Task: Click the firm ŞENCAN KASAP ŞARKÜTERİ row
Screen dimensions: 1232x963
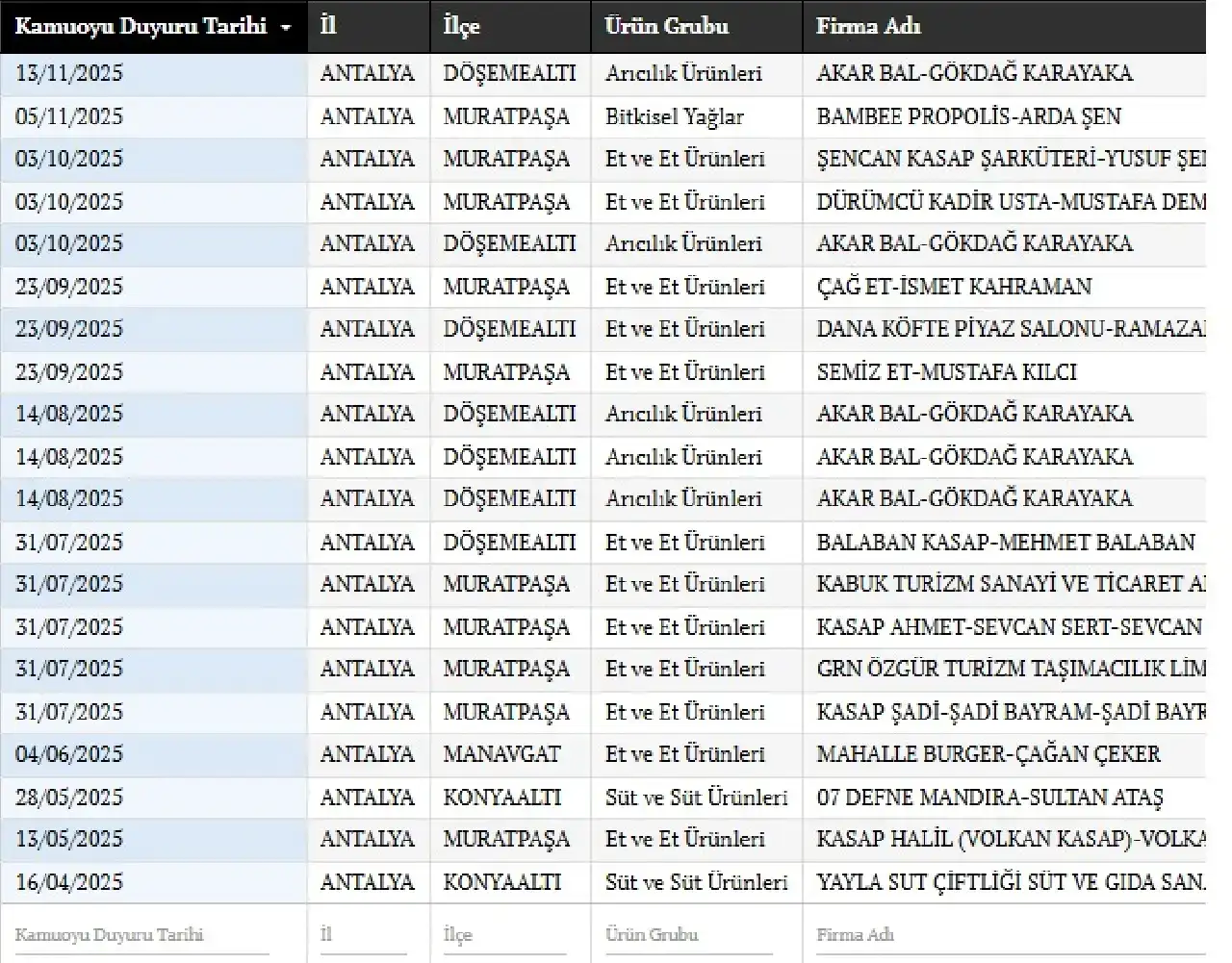Action: coord(1011,159)
